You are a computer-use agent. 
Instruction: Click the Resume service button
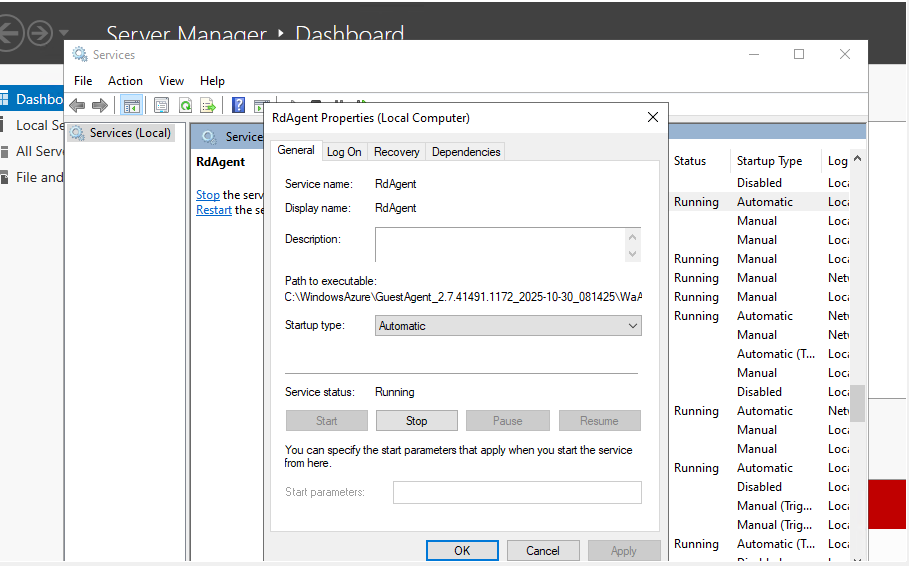click(599, 420)
